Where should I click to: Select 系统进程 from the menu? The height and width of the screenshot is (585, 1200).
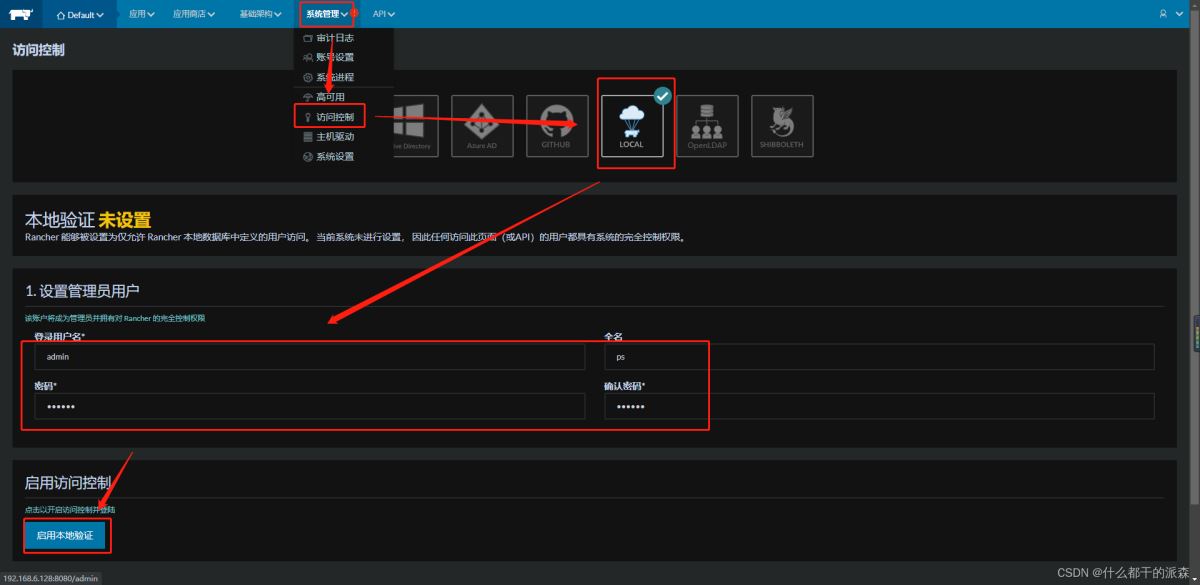(x=329, y=77)
